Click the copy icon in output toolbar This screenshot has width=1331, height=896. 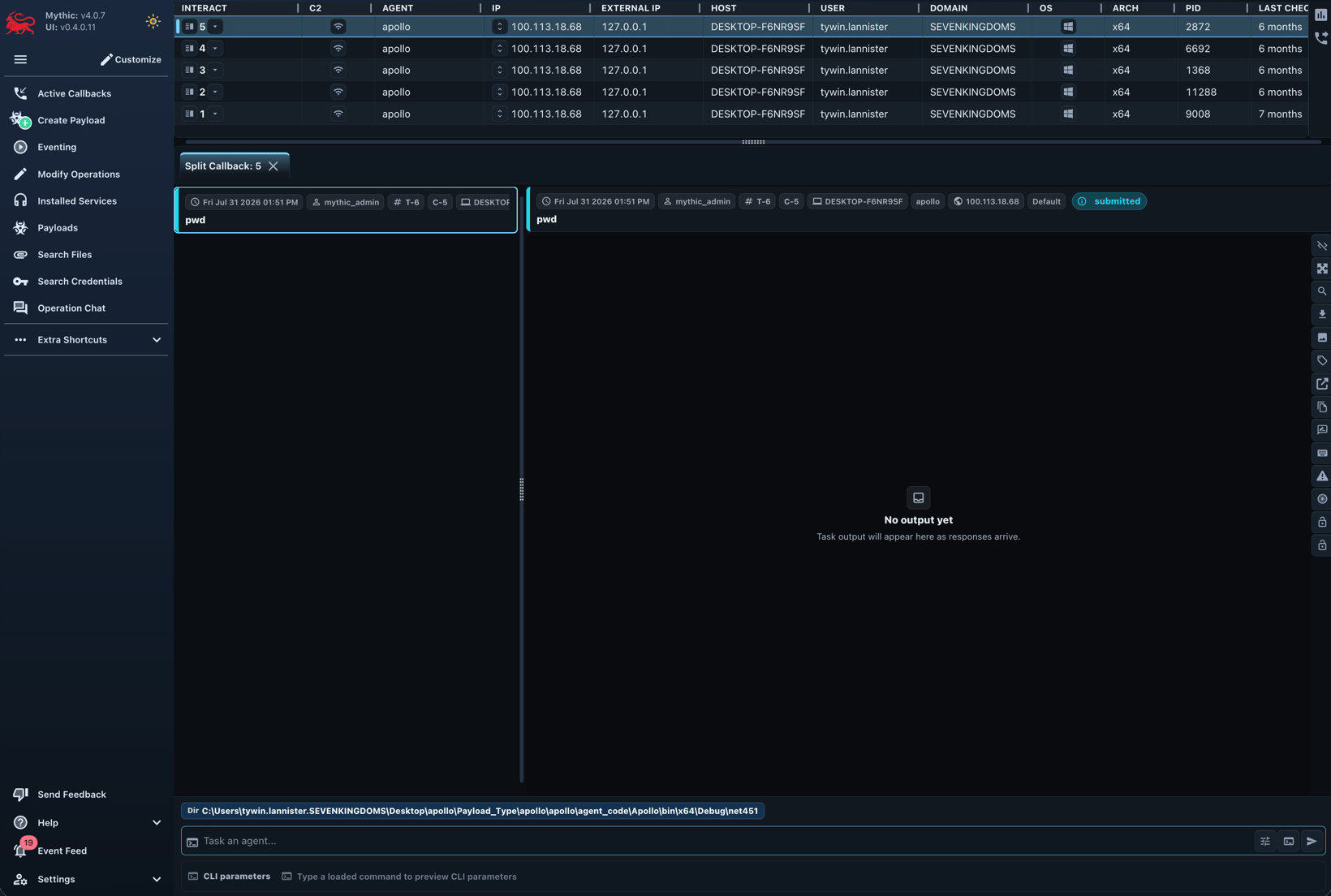pos(1322,407)
